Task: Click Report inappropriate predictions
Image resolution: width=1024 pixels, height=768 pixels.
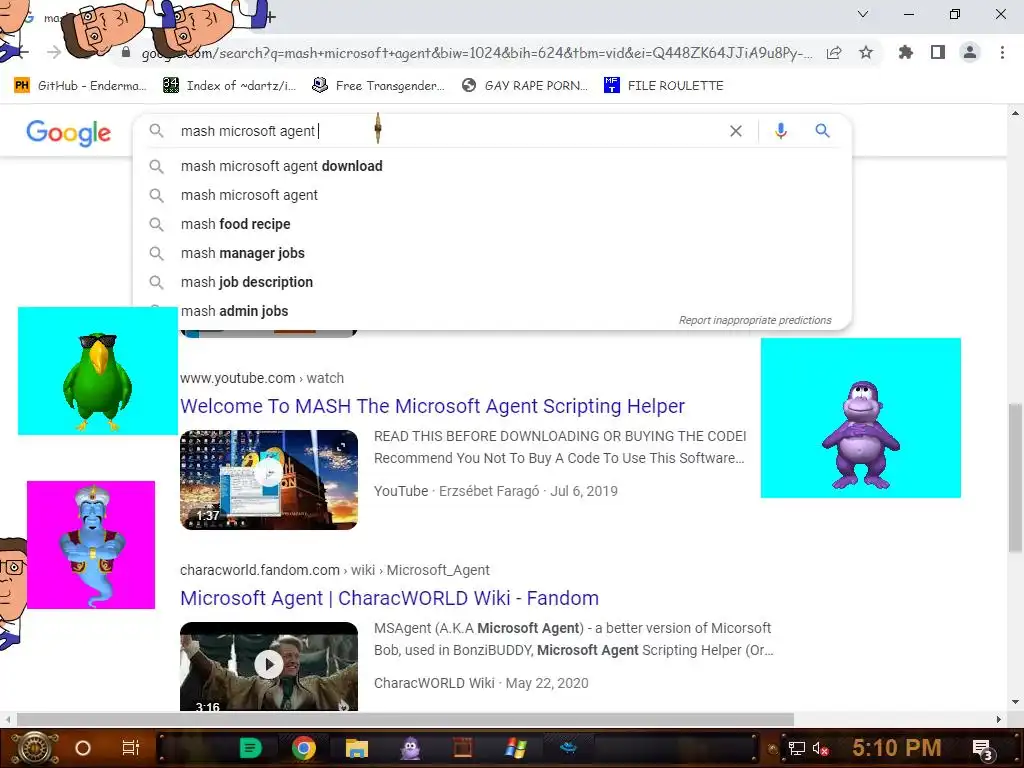Action: click(755, 320)
